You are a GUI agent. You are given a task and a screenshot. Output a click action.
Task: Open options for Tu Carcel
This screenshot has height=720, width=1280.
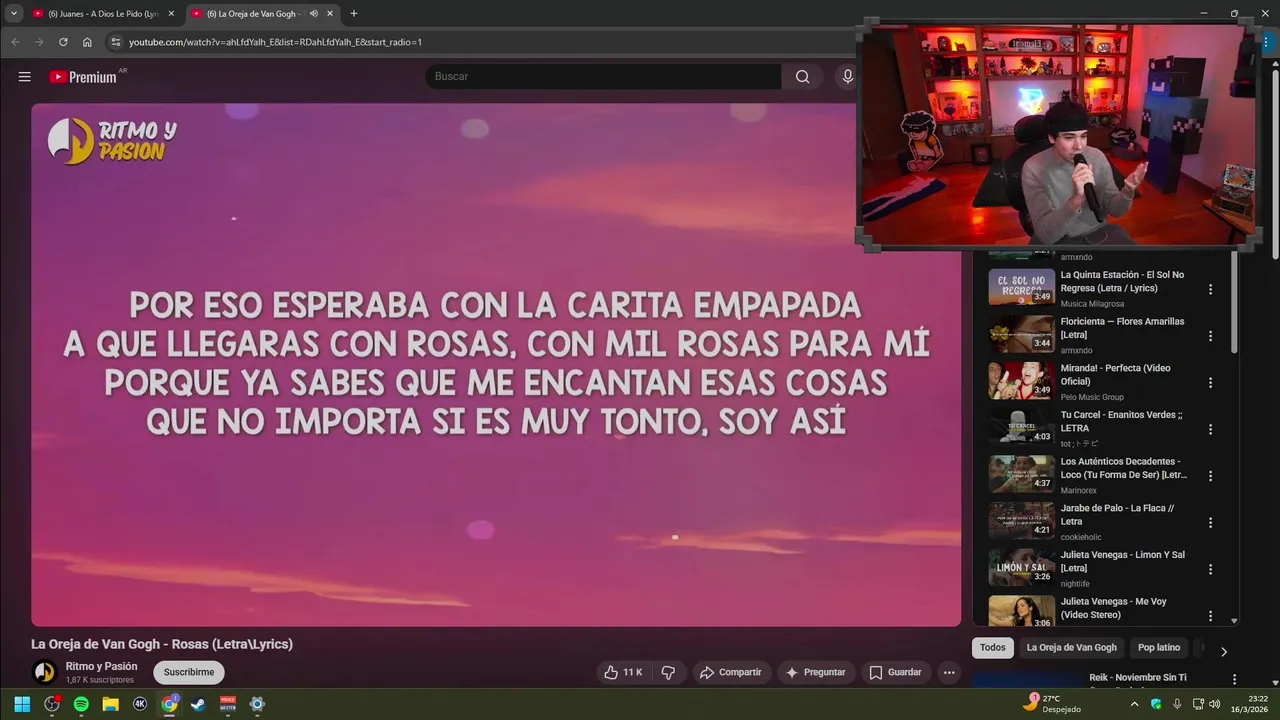1210,429
